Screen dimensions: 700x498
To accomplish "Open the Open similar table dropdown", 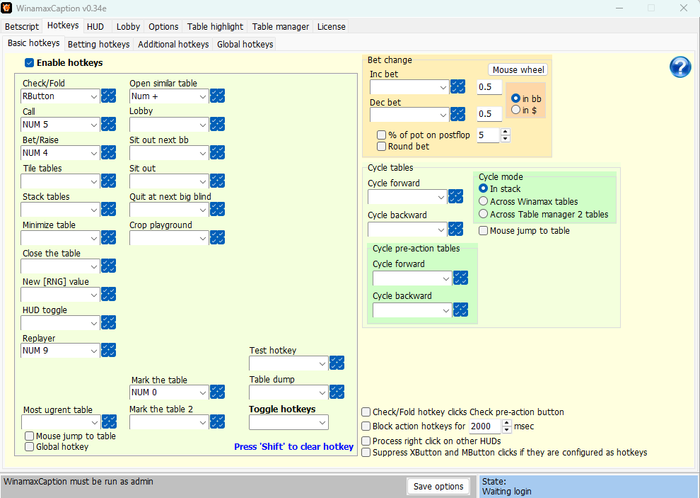I will click(x=169, y=96).
